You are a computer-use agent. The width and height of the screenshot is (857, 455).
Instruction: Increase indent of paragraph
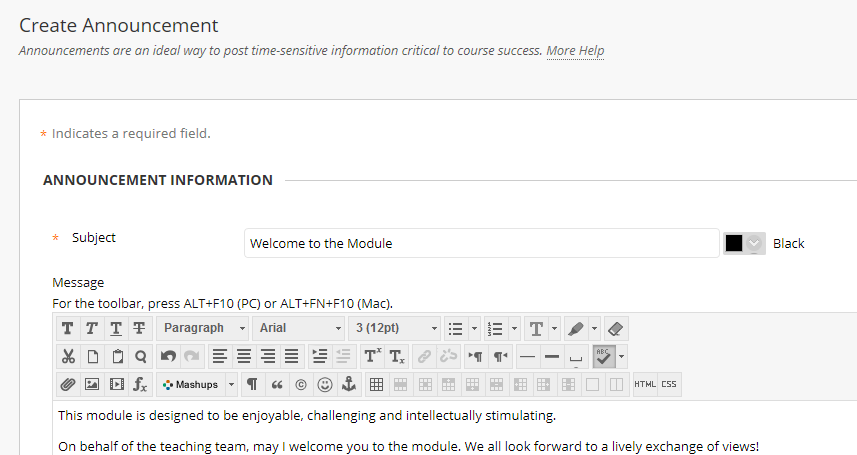(320, 357)
